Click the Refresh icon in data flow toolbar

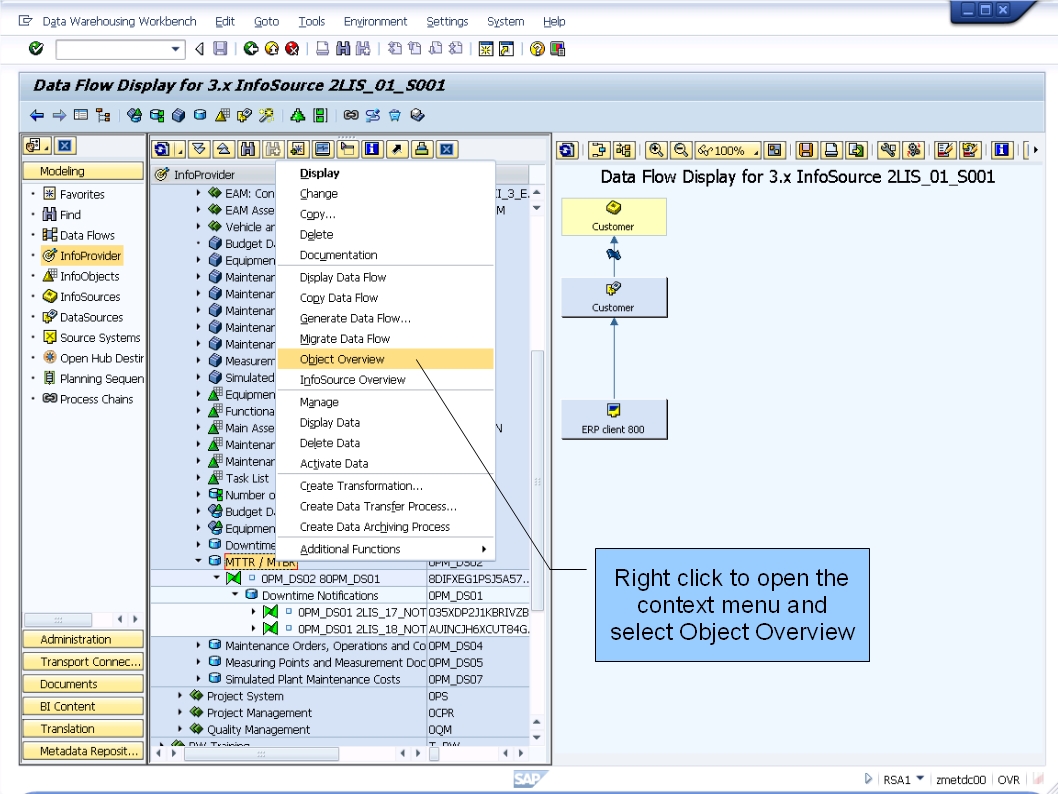click(567, 150)
